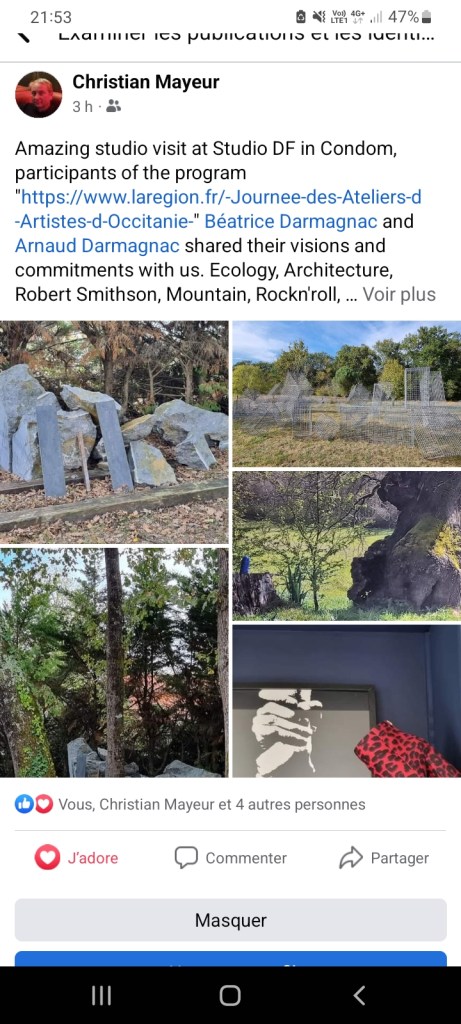Open Christian Mayeur author name
This screenshot has height=1024, width=461.
(x=146, y=82)
